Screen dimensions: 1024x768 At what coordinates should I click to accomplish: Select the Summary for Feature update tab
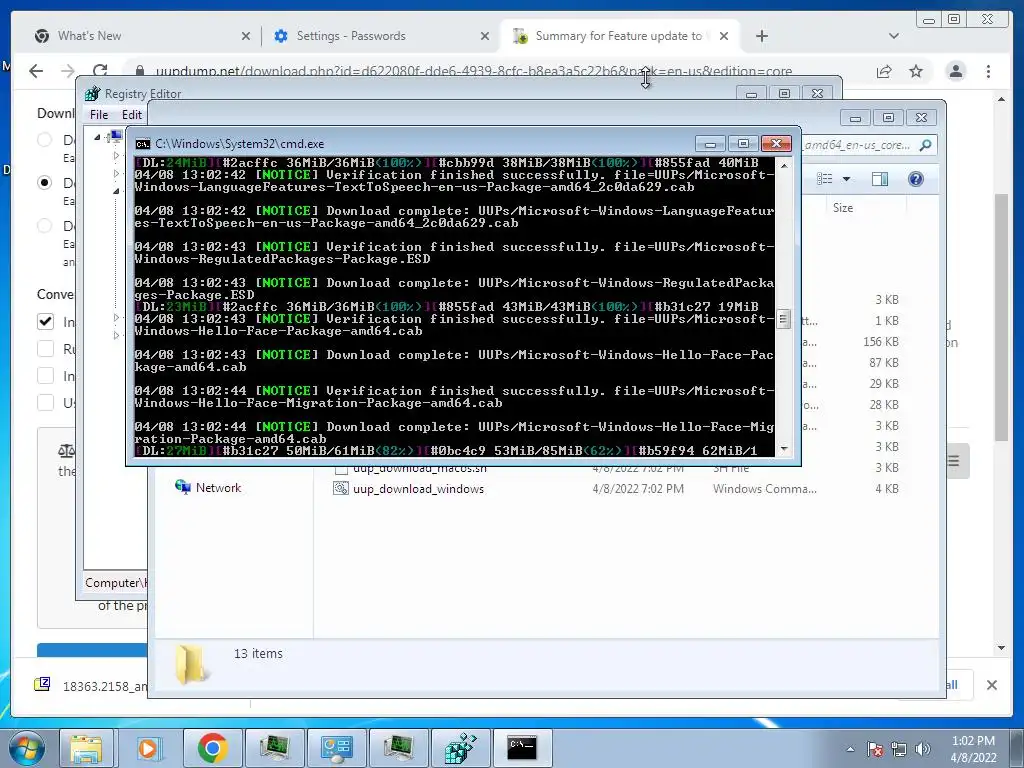(618, 36)
